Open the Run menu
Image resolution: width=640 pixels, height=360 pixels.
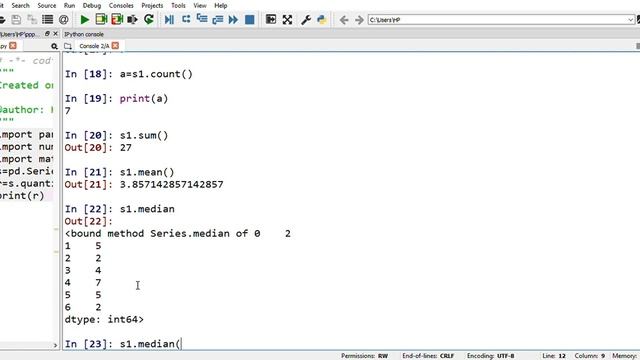pos(69,6)
